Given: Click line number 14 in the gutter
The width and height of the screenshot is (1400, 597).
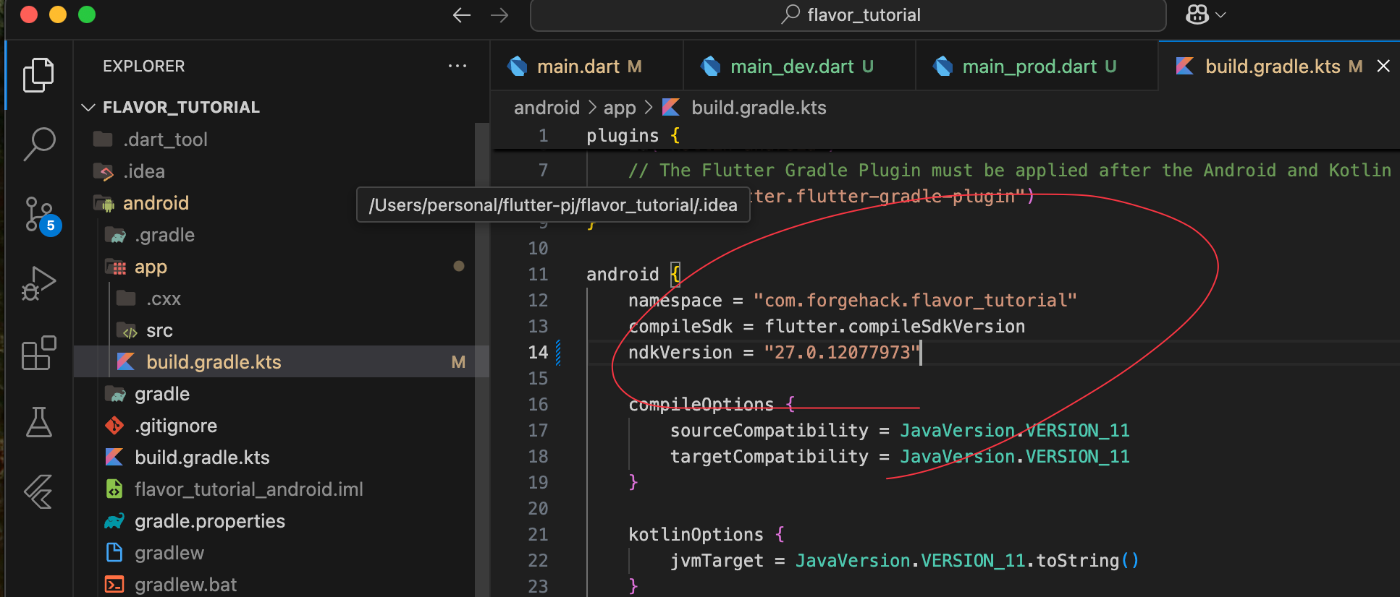Looking at the screenshot, I should point(537,352).
